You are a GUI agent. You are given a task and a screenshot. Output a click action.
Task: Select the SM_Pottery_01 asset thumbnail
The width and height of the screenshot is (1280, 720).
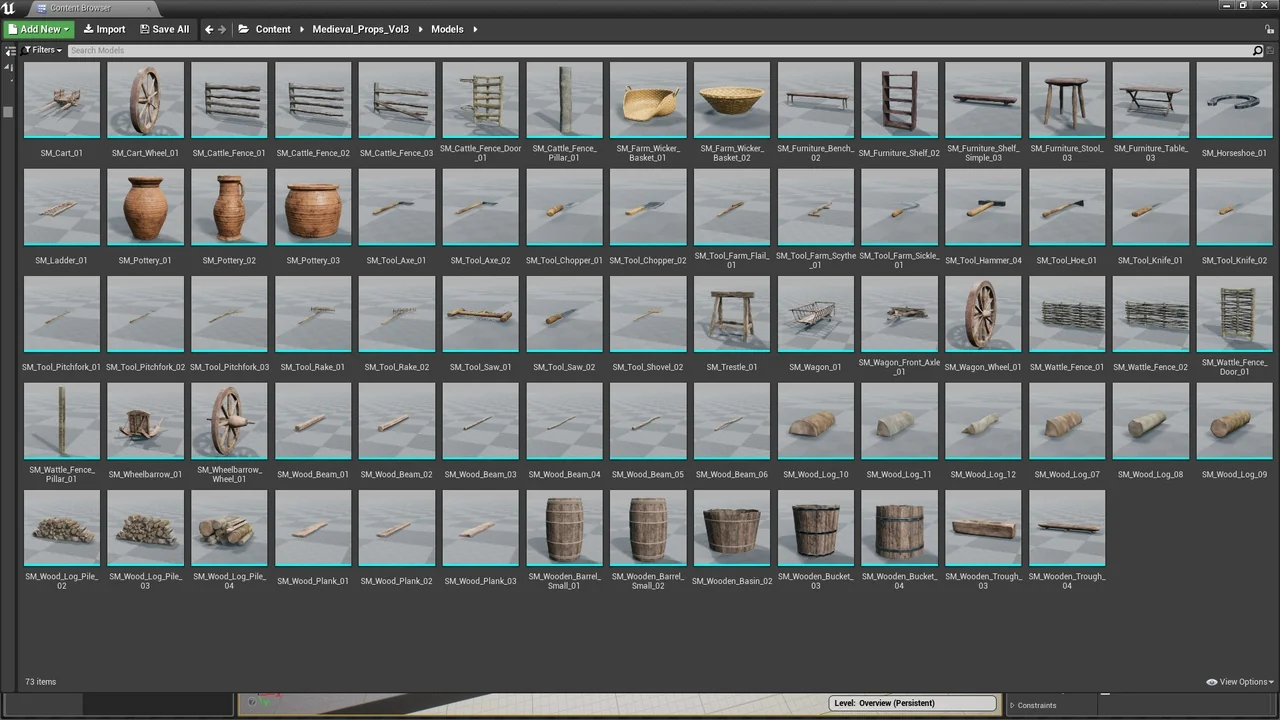point(145,207)
